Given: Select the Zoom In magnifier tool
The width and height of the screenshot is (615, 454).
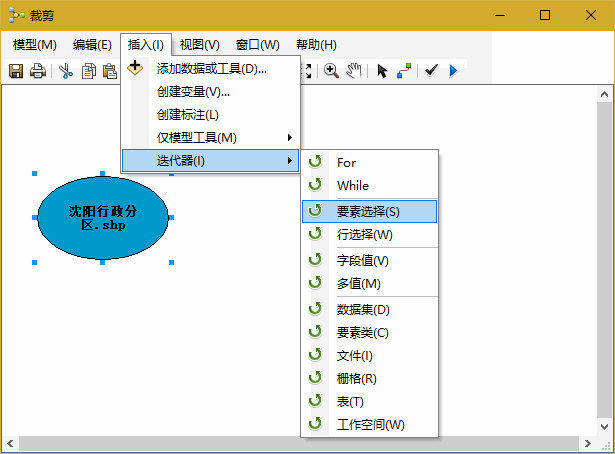Looking at the screenshot, I should (x=331, y=71).
